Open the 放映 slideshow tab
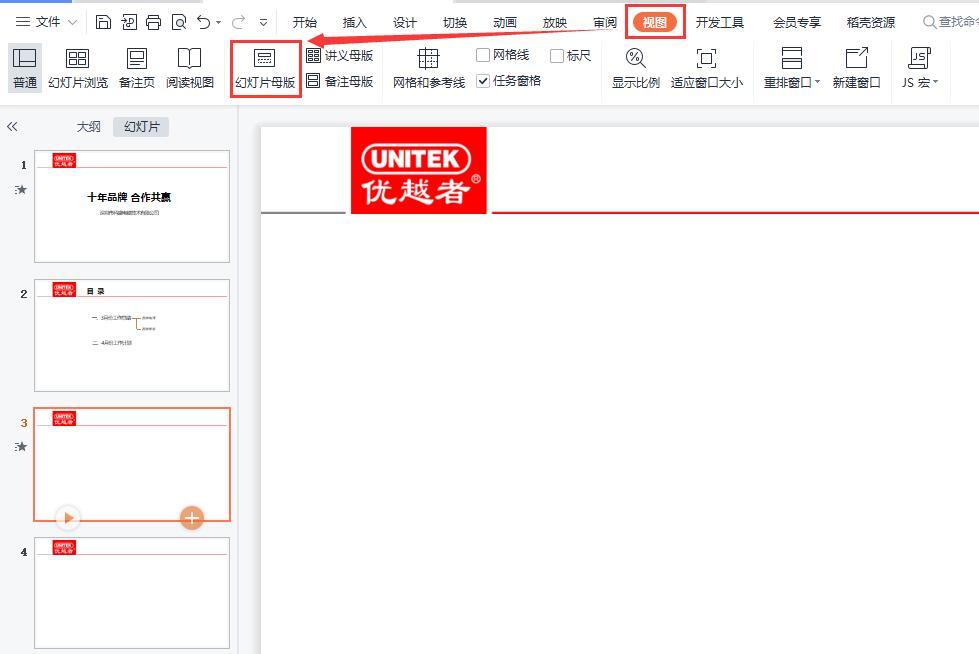Screen dimensions: 979x654 click(554, 22)
